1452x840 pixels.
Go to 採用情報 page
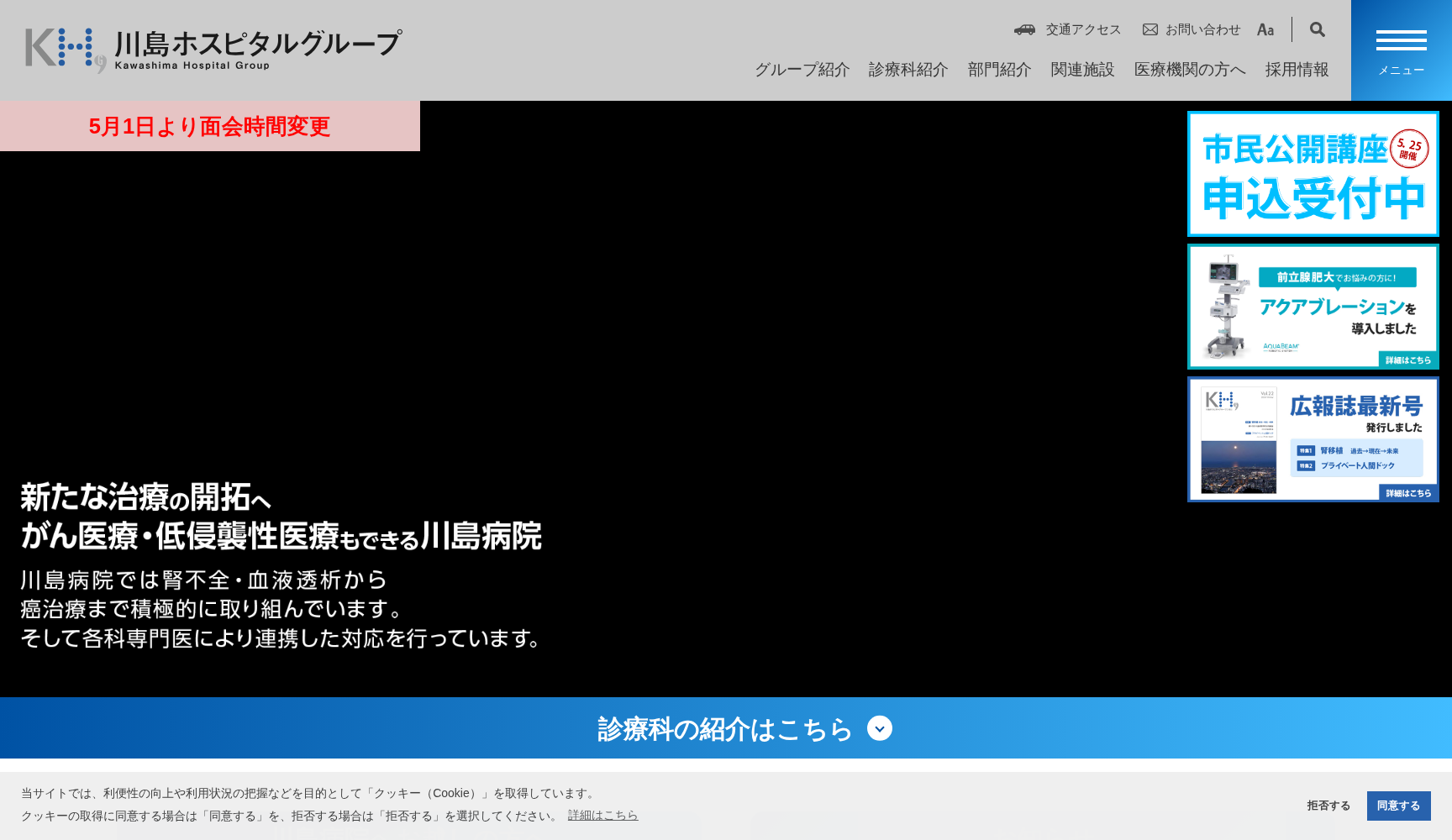(1297, 70)
